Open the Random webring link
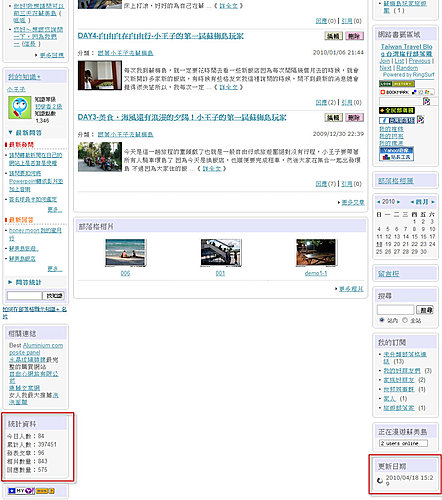Viewport: 442px width, 500px height. coord(407,68)
